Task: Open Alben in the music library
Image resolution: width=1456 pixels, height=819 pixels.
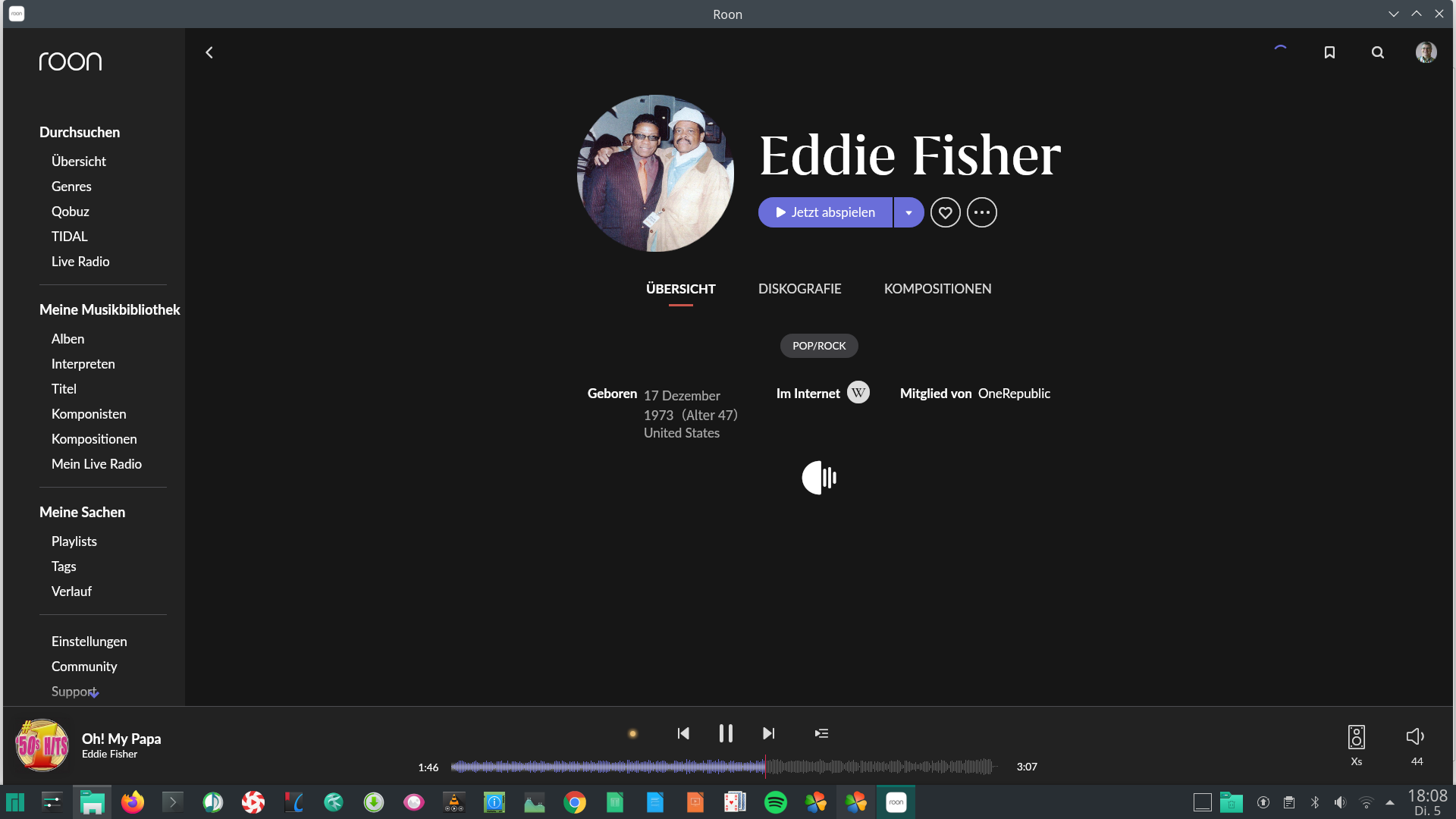Action: tap(67, 339)
